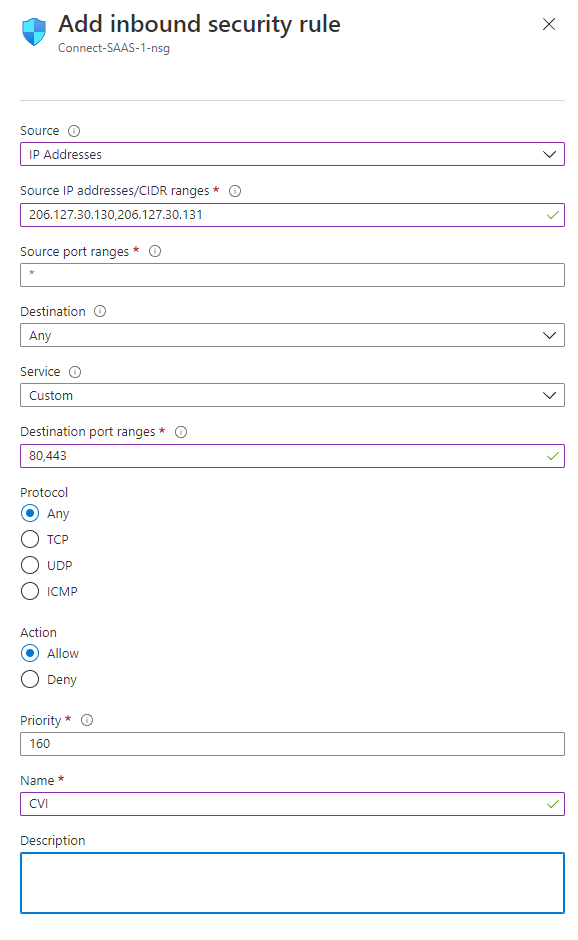The image size is (578, 940).
Task: Click the info icon next to Source
Action: pos(74,131)
